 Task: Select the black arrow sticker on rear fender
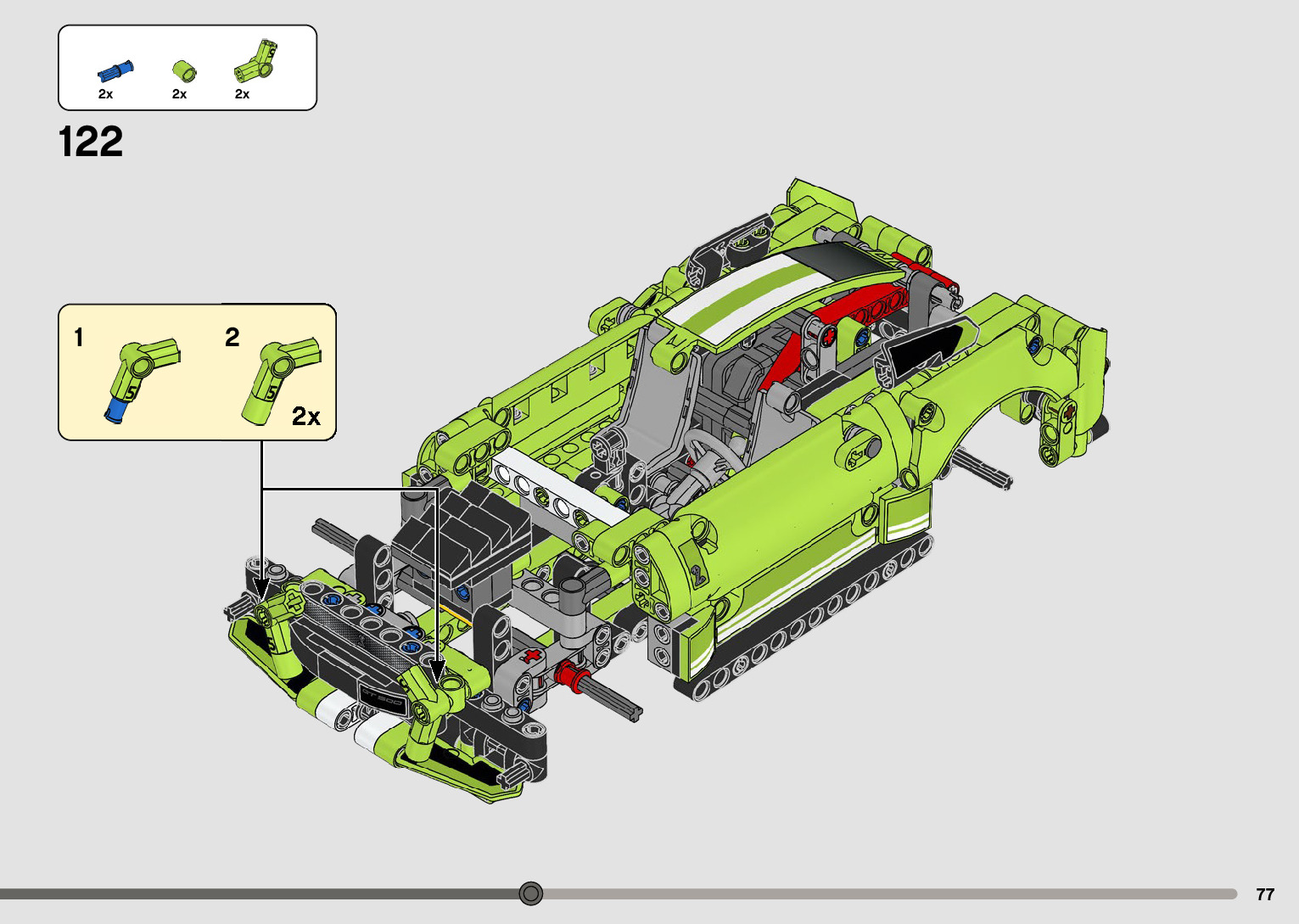[x=925, y=348]
